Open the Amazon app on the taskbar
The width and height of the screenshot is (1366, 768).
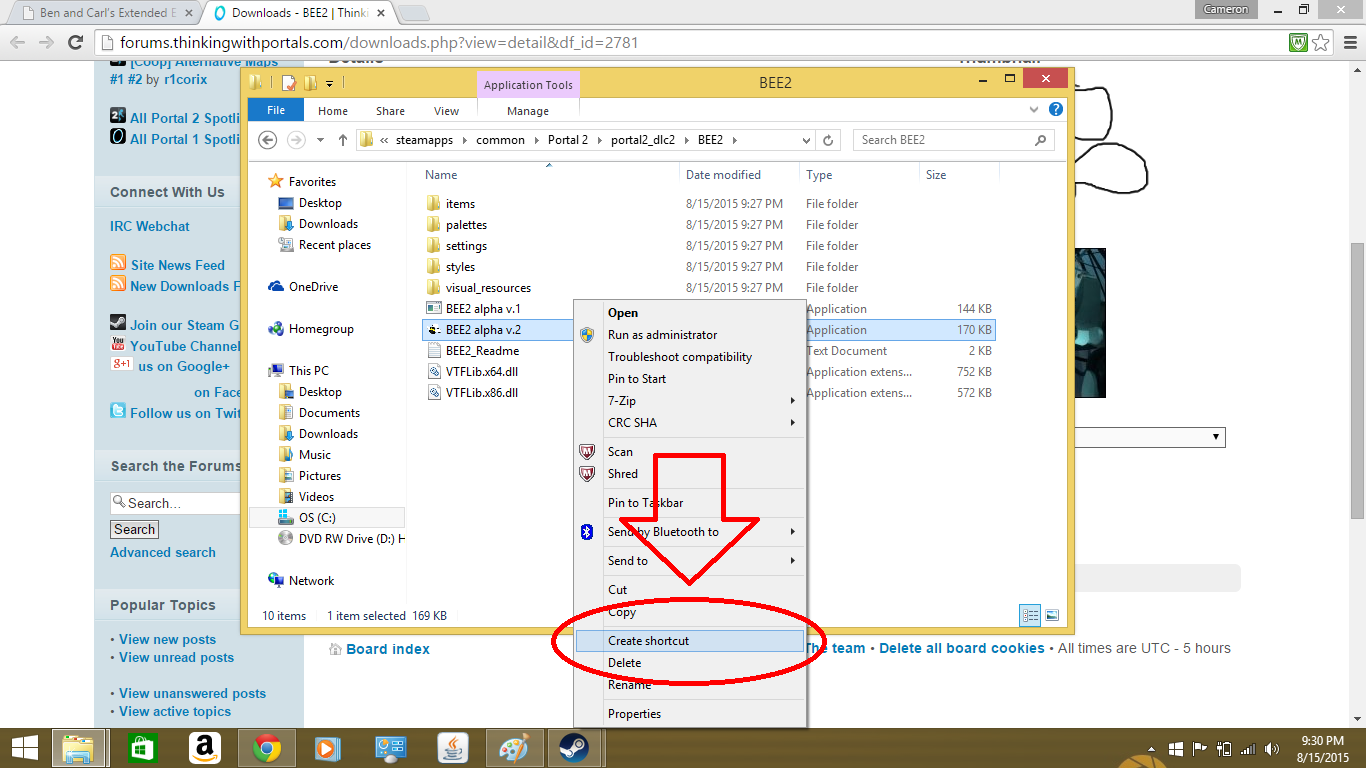(204, 748)
